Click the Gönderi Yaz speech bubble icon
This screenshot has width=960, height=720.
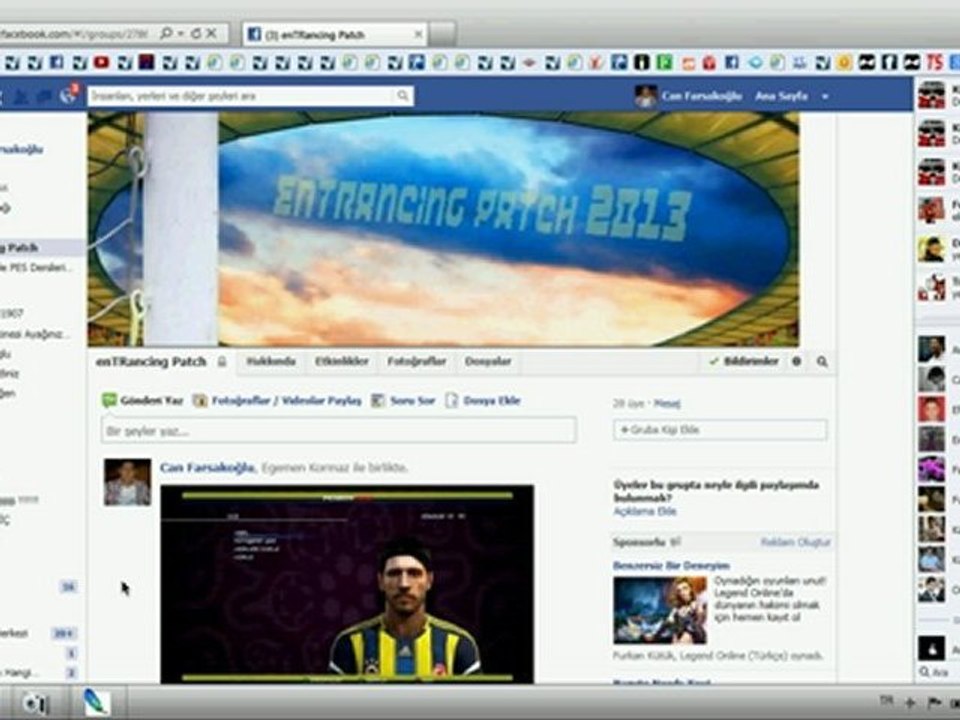(x=109, y=400)
